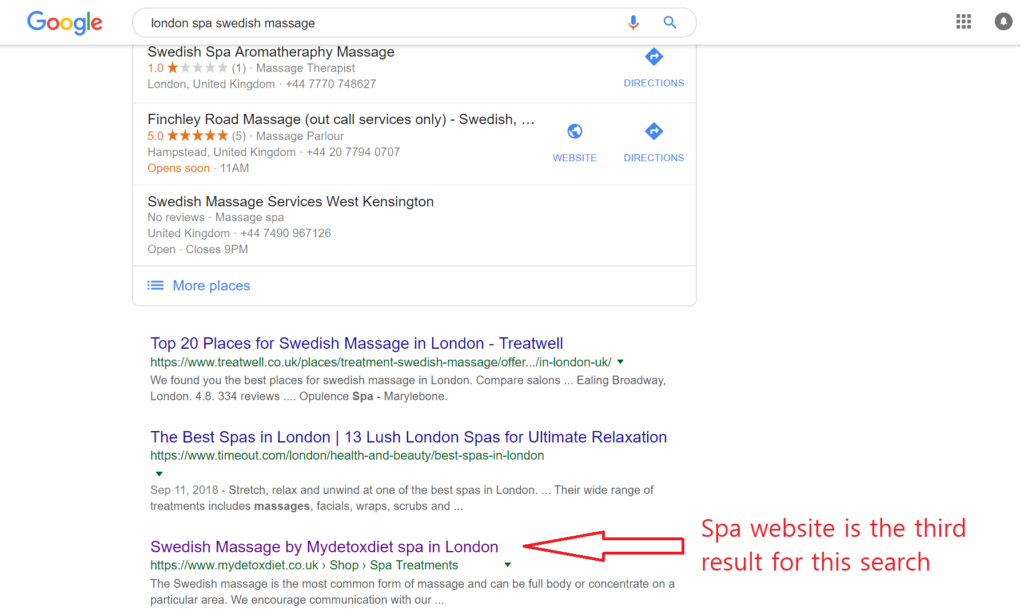Expand timeout.com result dropdown arrow
Viewport: 1024px width, 610px height.
[x=159, y=474]
